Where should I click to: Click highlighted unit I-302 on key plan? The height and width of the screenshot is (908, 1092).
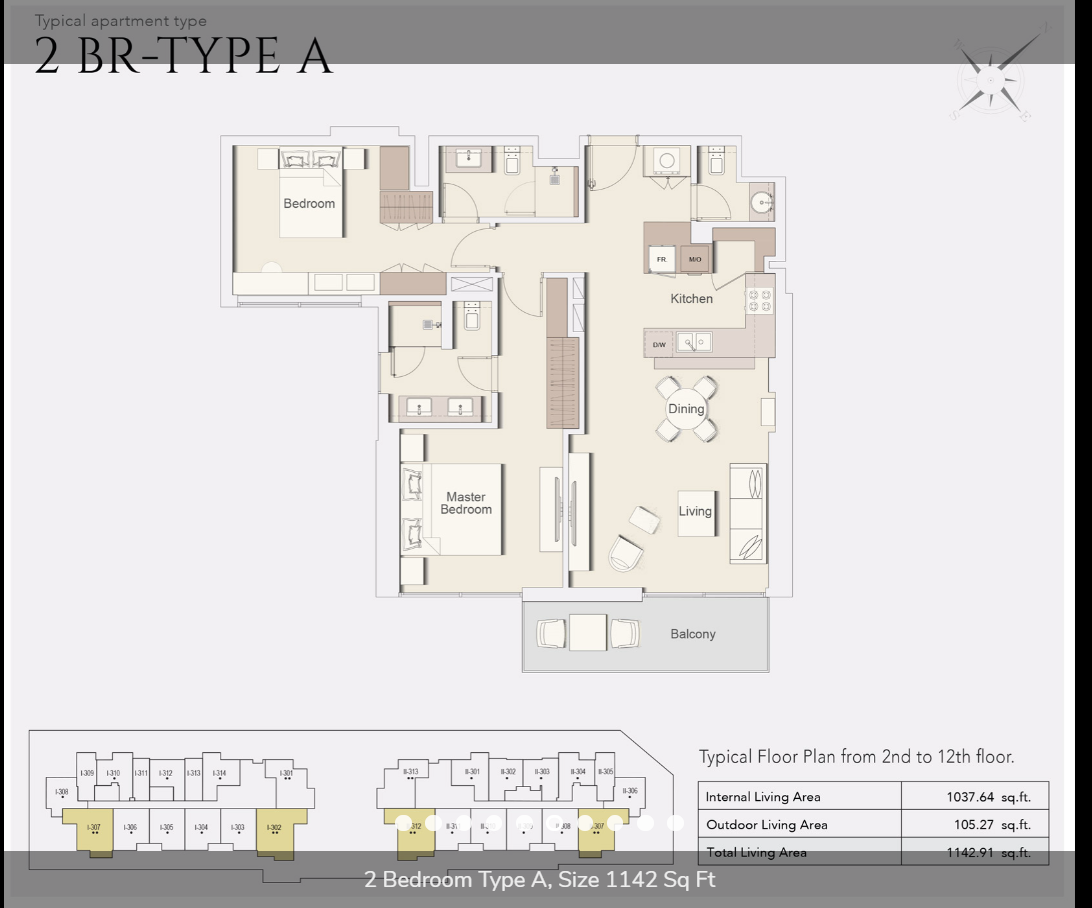pos(275,830)
